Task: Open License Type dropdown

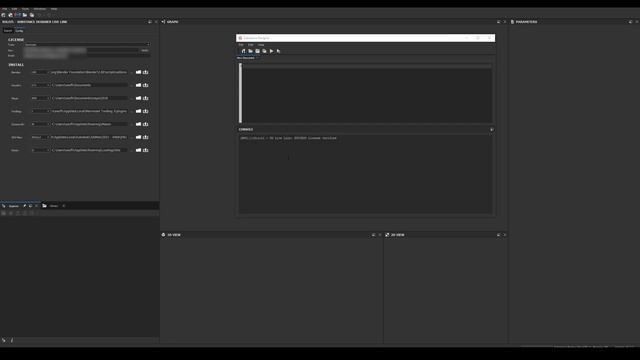Action: 87,44
